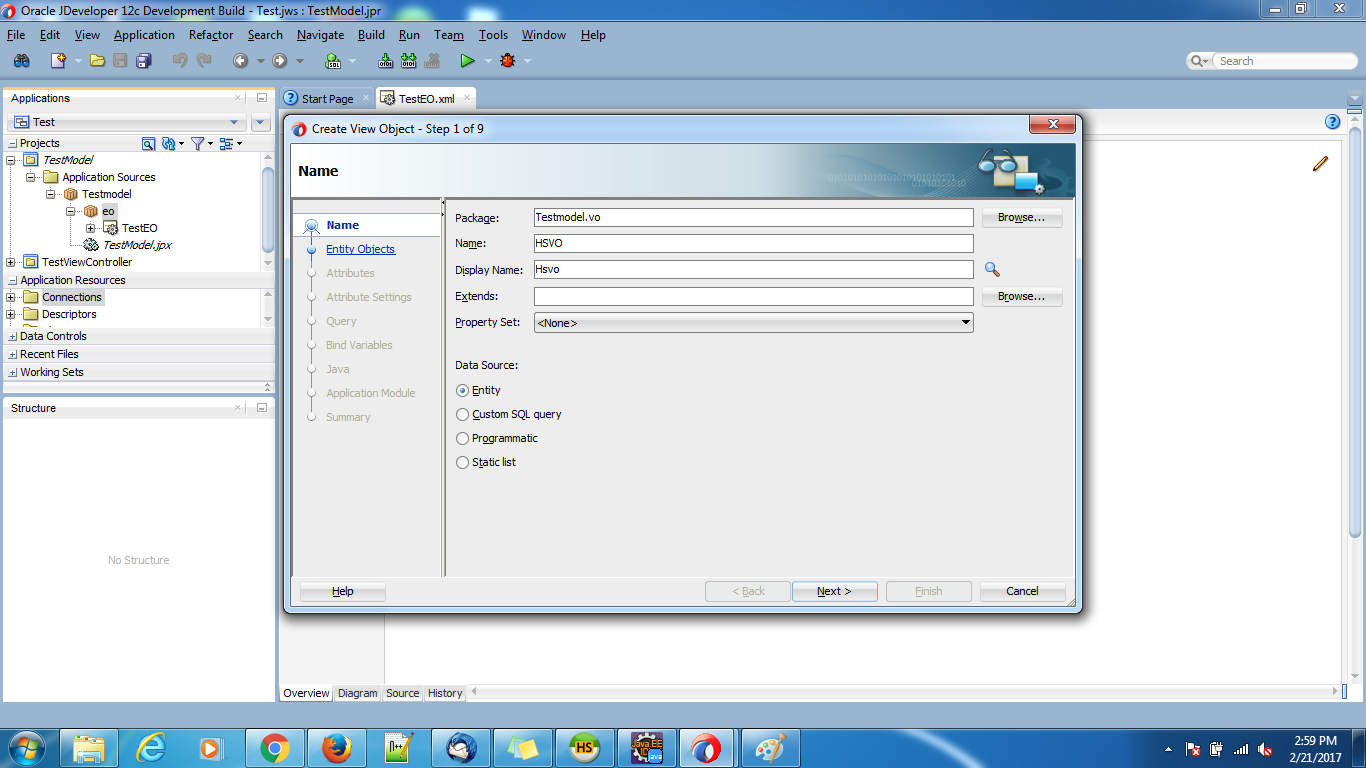Switch to the Diagram tab

click(x=357, y=693)
